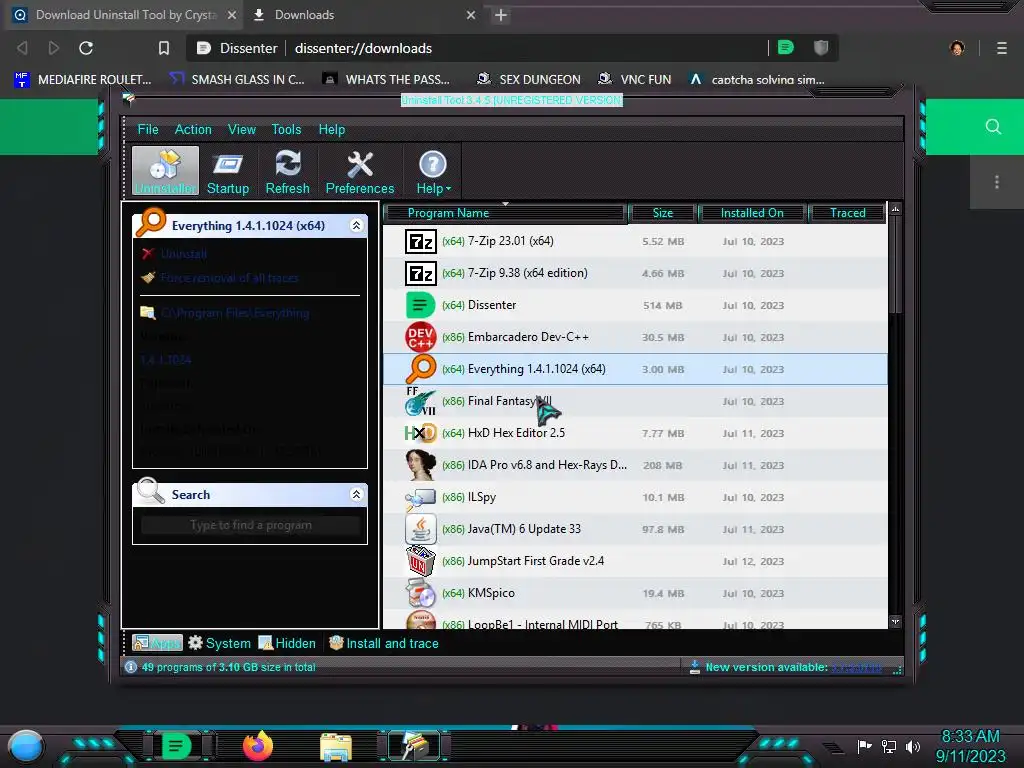This screenshot has height=768, width=1024.
Task: Select the KMSpico program icon
Action: [421, 593]
